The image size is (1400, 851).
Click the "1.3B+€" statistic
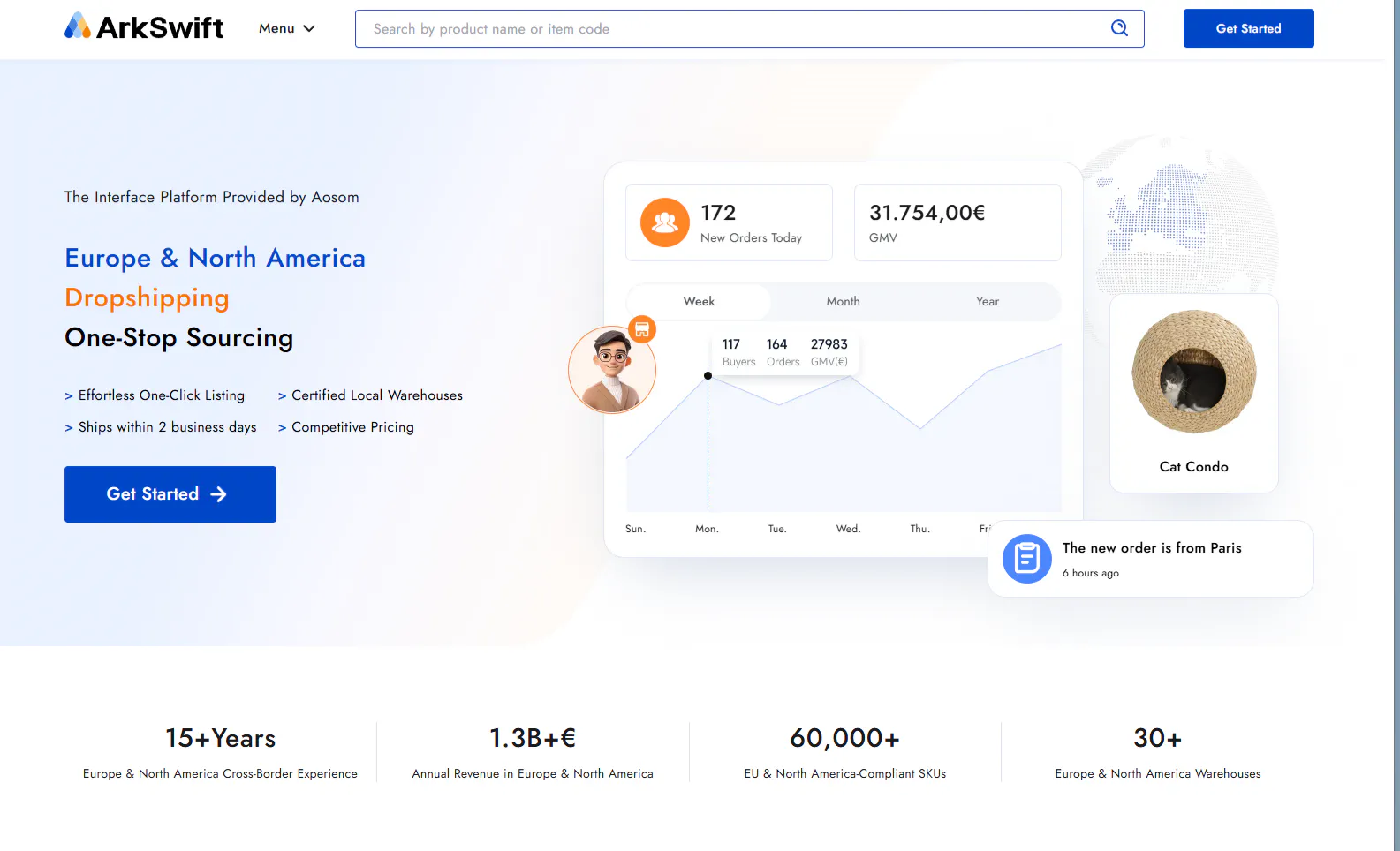(x=533, y=738)
